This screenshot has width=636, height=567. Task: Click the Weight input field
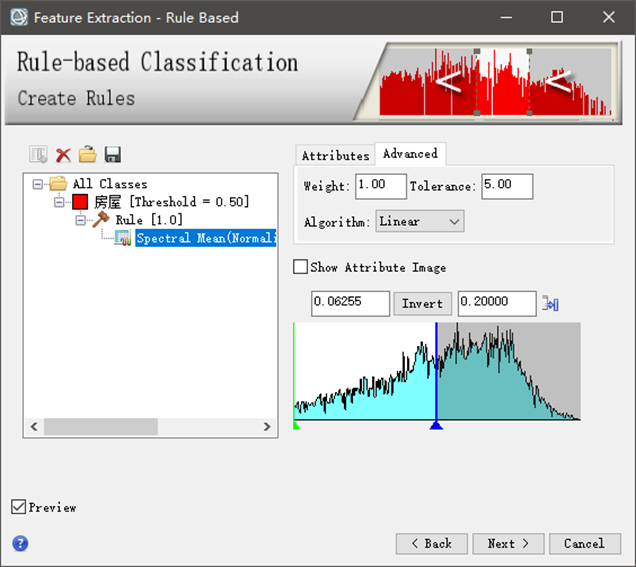tap(380, 186)
